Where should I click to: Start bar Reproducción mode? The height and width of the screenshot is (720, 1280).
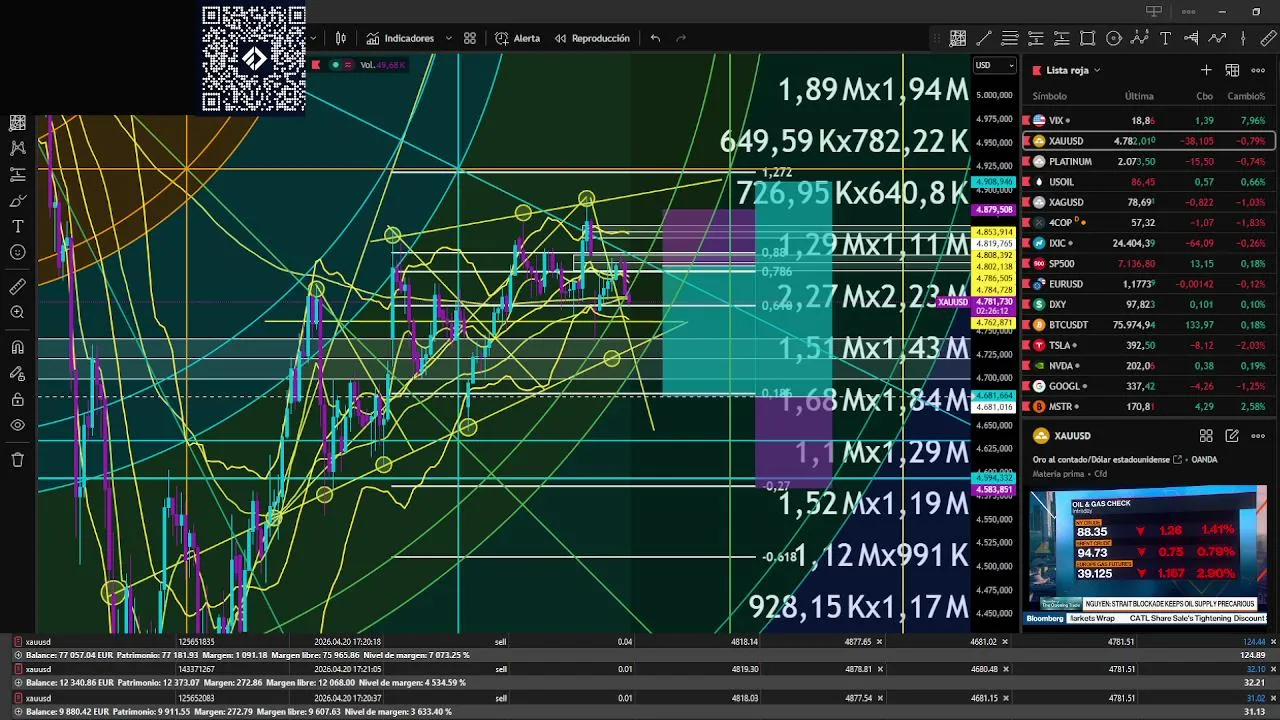coord(592,38)
